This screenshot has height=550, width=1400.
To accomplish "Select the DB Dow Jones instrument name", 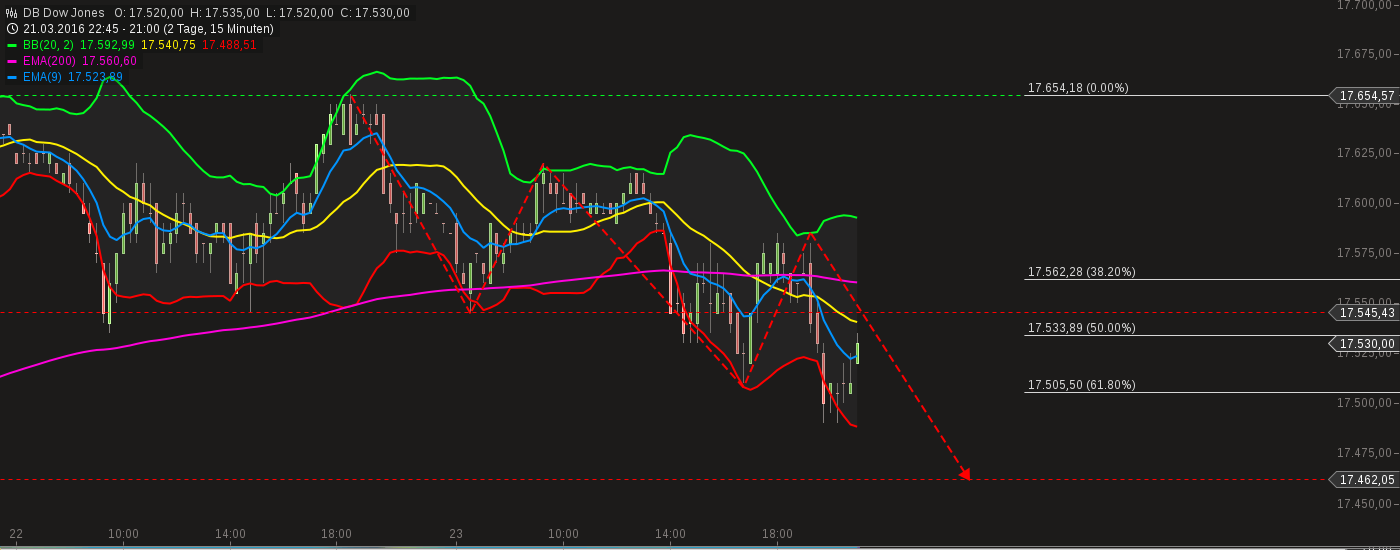I will click(63, 13).
